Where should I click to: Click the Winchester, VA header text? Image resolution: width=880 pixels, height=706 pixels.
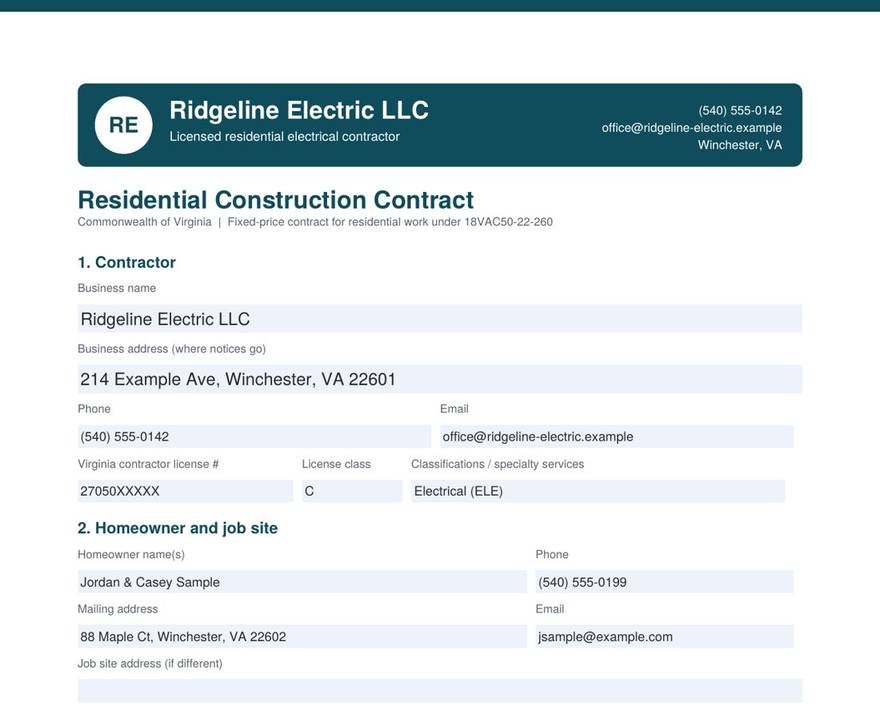[740, 145]
